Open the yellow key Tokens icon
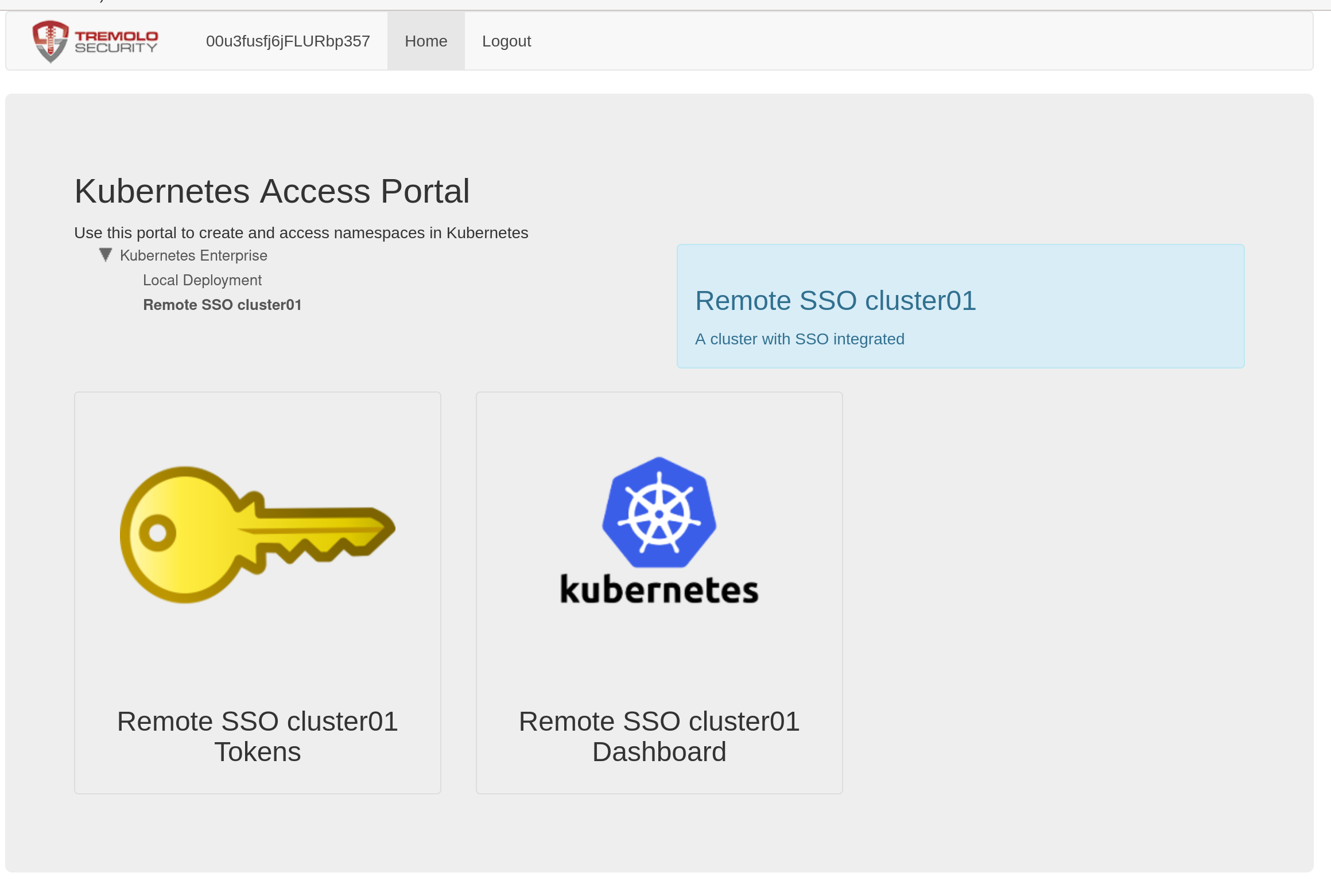 [257, 534]
